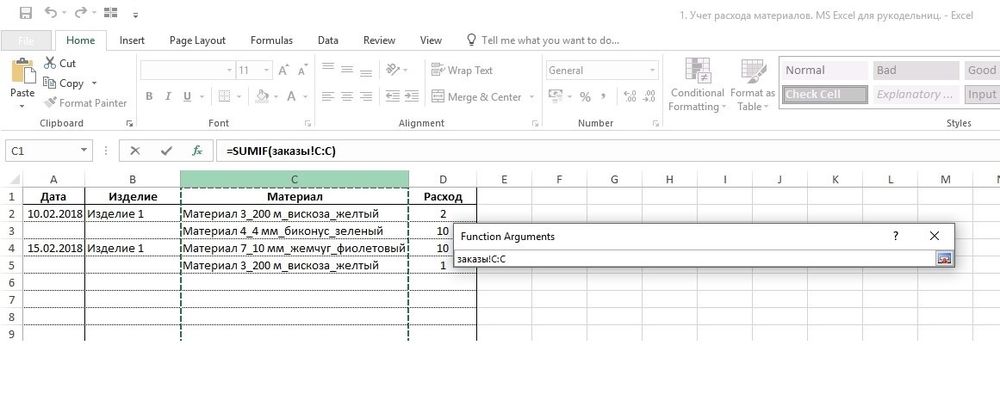Viewport: 1000px width, 413px height.
Task: Click the Format as Table icon
Action: 752,83
